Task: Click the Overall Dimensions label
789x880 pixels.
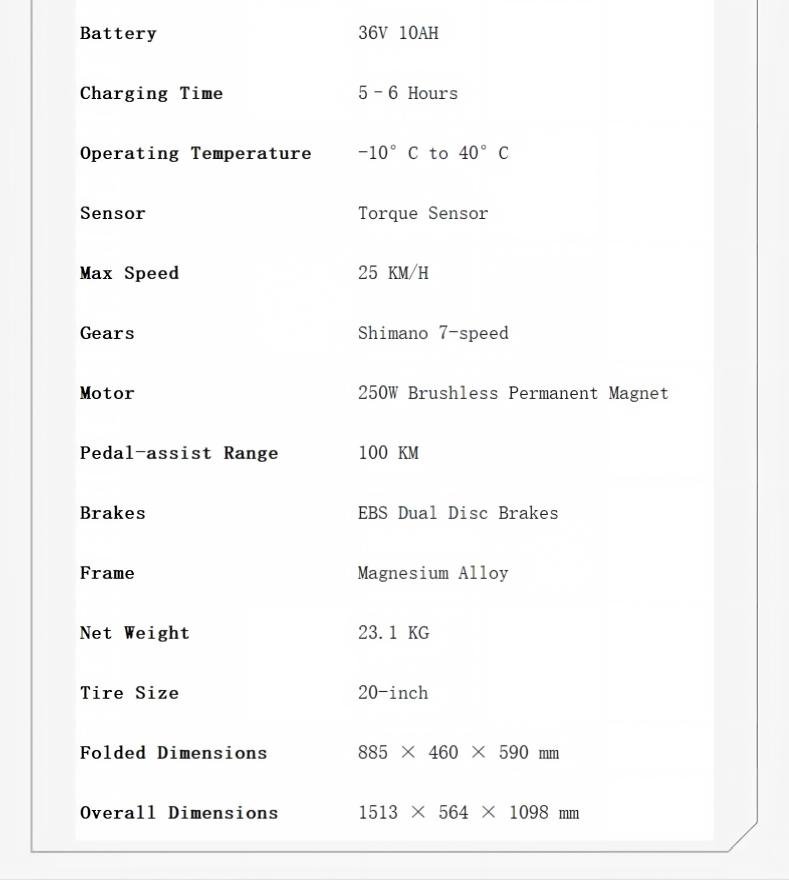Action: pyautogui.click(x=178, y=813)
